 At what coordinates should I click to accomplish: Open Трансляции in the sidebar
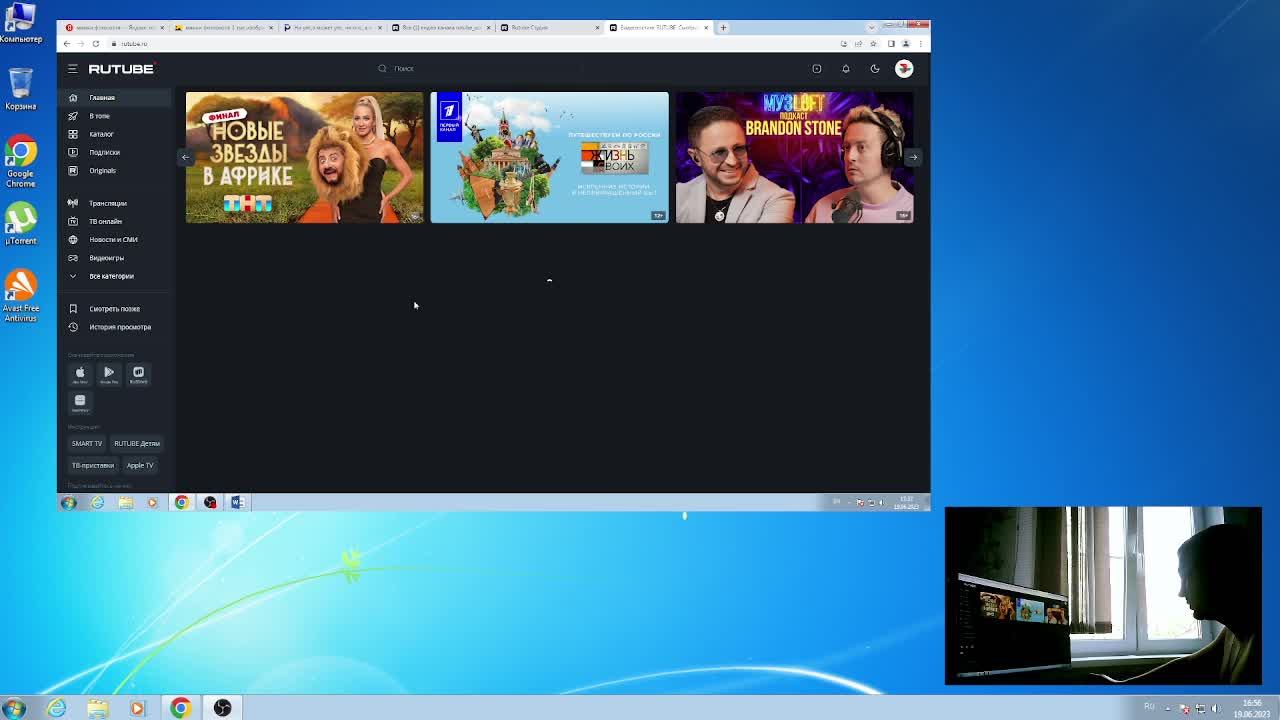(x=113, y=203)
